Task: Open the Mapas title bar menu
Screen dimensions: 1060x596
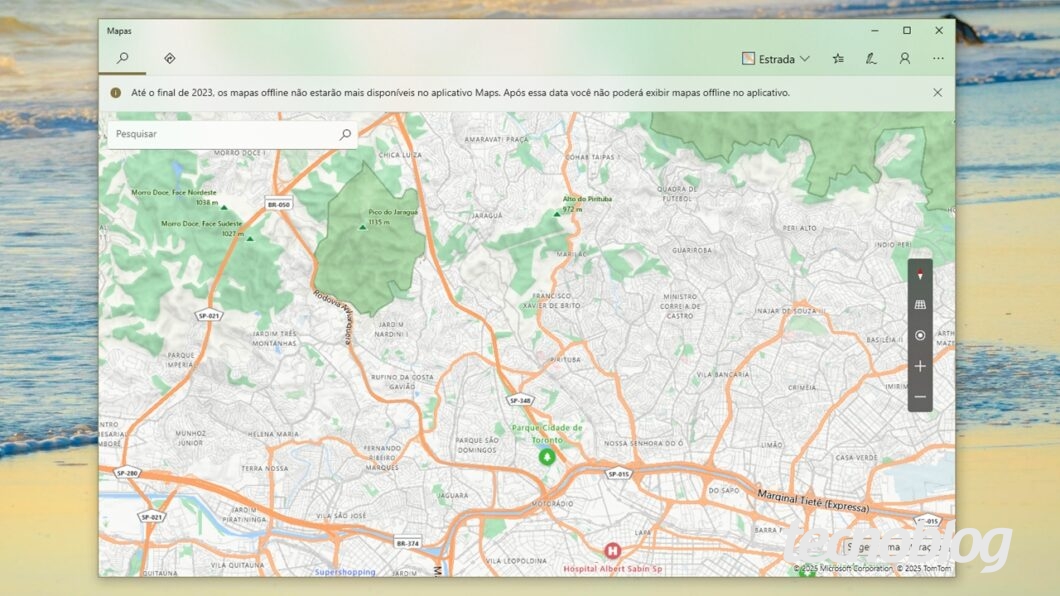Action: point(119,30)
